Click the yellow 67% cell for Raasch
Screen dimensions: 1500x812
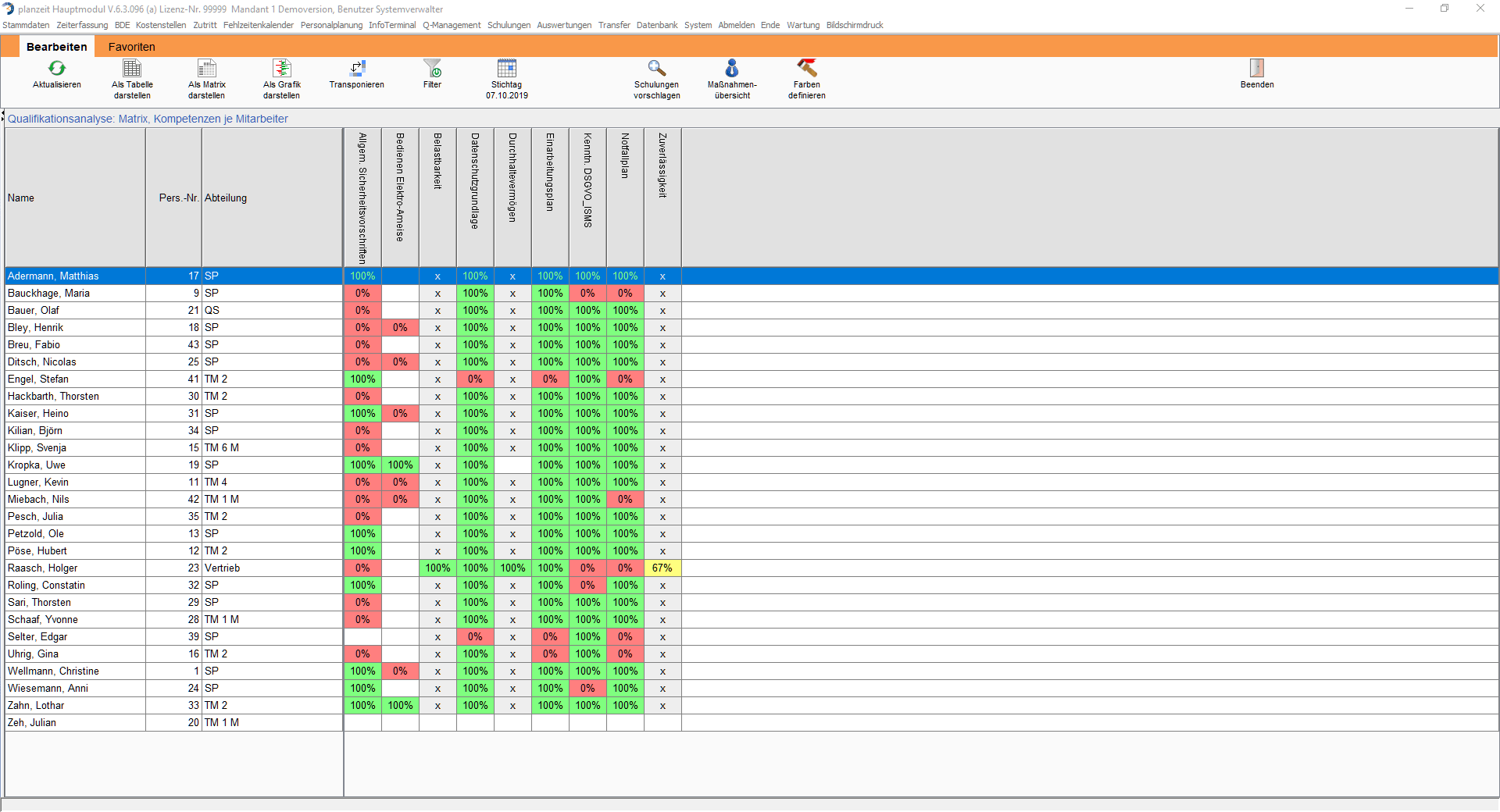pos(662,568)
